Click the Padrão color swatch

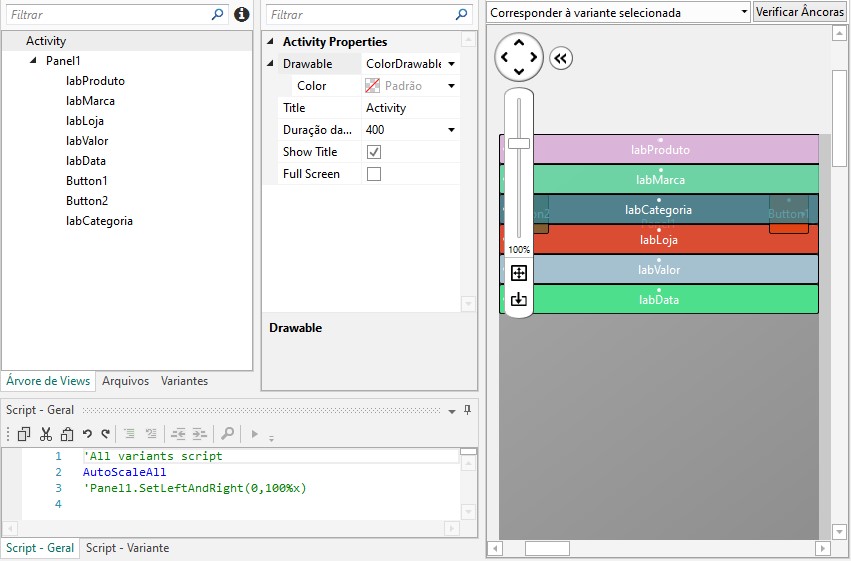pyautogui.click(x=372, y=86)
